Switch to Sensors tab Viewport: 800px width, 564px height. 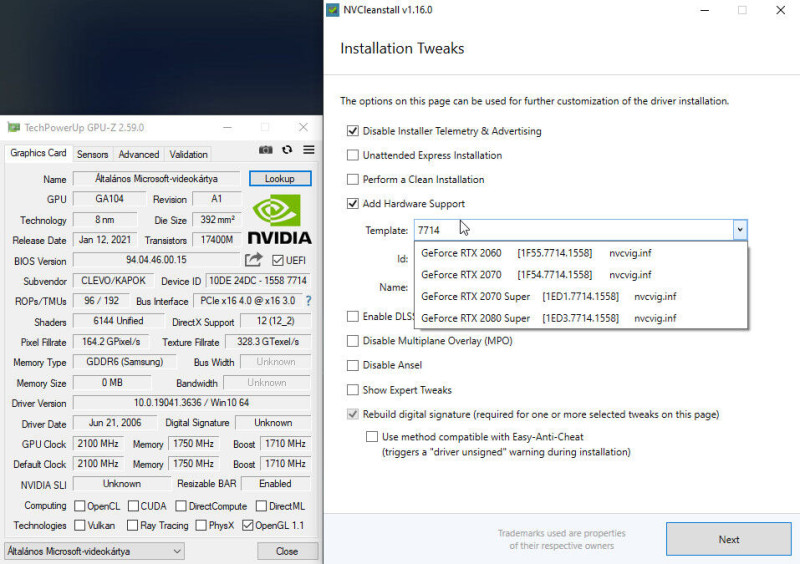(x=92, y=154)
